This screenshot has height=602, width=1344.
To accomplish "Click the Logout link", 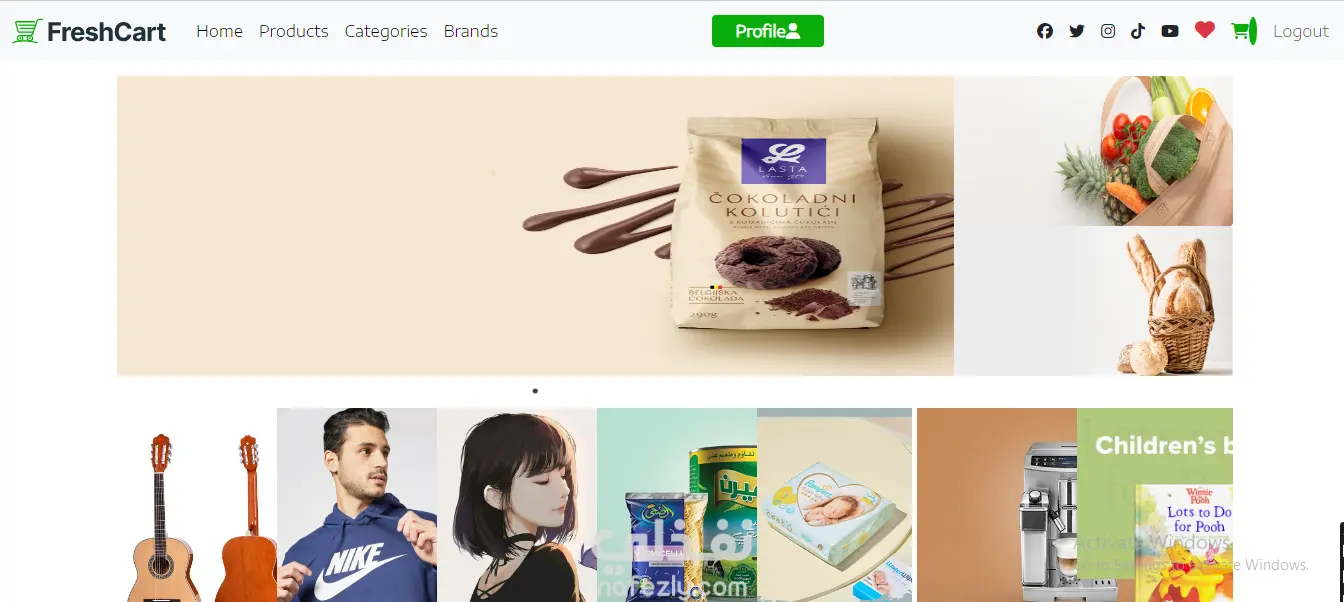I will pyautogui.click(x=1301, y=31).
